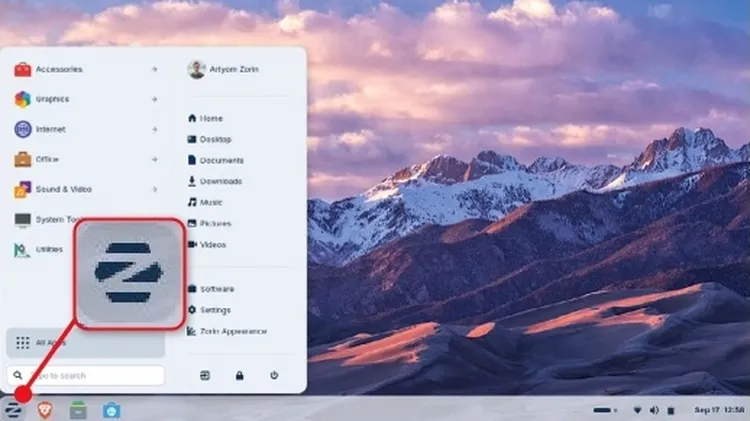The image size is (750, 421).
Task: Open the volume icon in system tray
Action: (654, 410)
